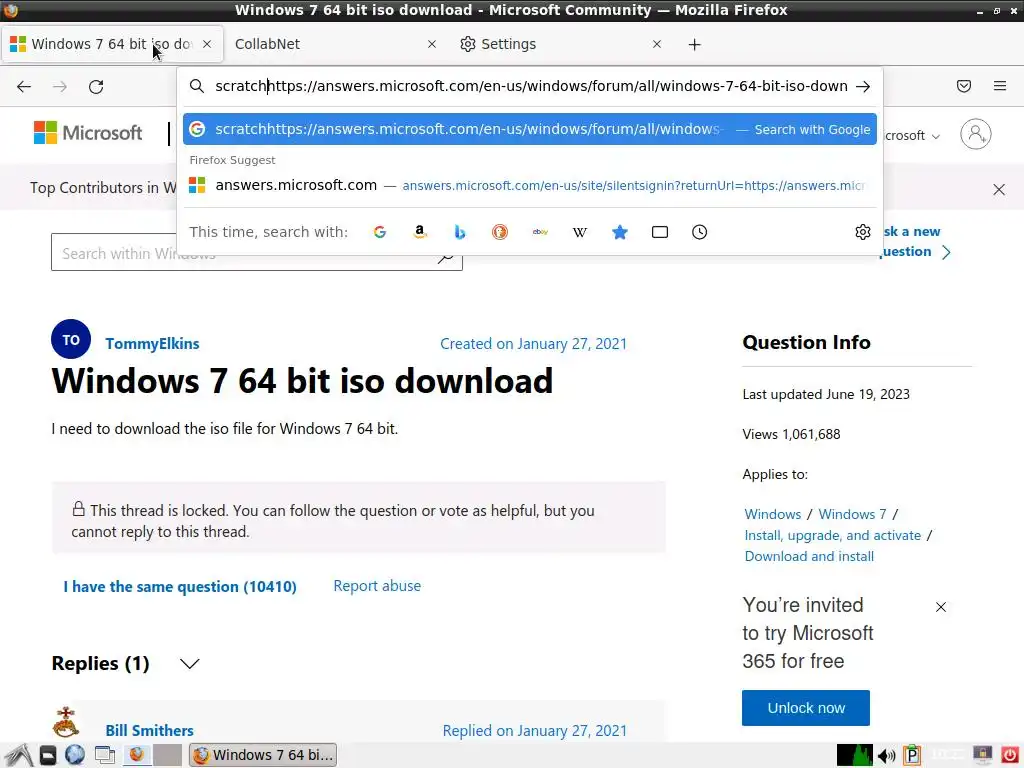Click the Search within Windows field

(257, 253)
